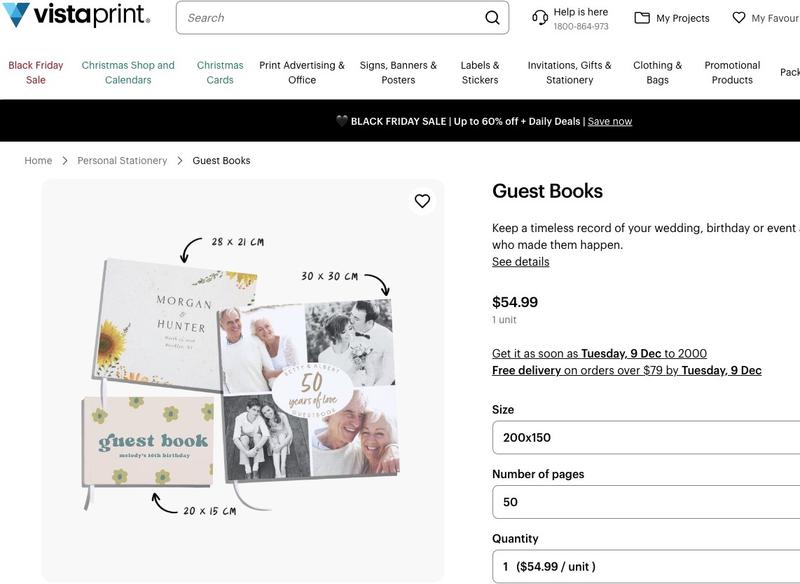The image size is (800, 584).
Task: Open Signs, Banners & Posters menu
Action: click(x=398, y=72)
